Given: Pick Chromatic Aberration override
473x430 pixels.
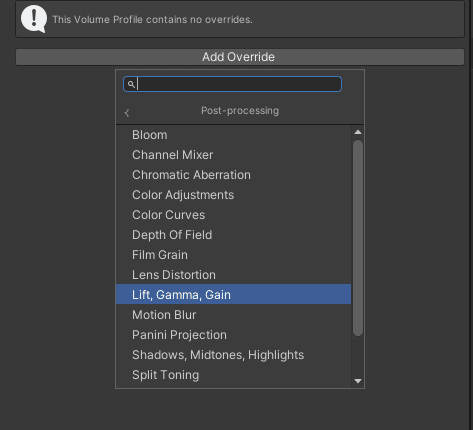Looking at the screenshot, I should pyautogui.click(x=233, y=175).
